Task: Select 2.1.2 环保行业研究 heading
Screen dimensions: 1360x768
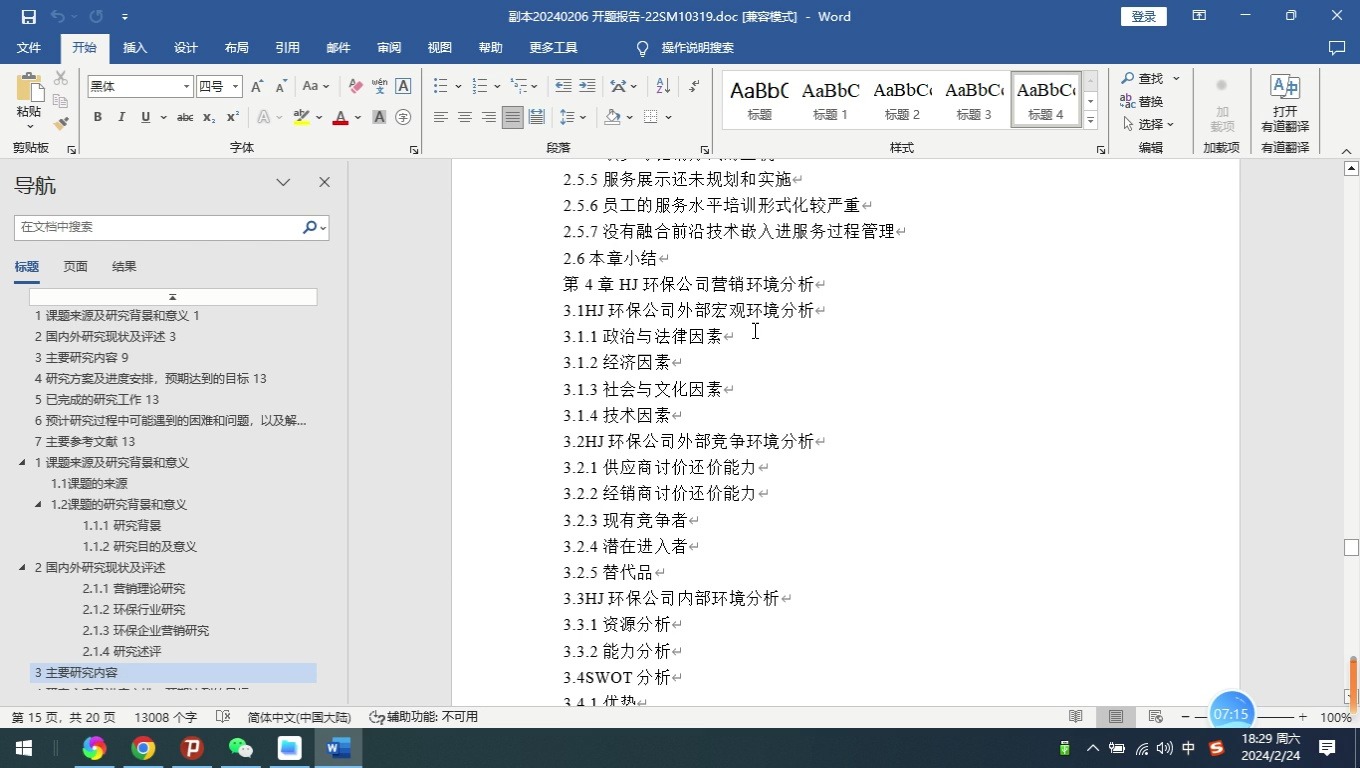Action: coord(134,610)
